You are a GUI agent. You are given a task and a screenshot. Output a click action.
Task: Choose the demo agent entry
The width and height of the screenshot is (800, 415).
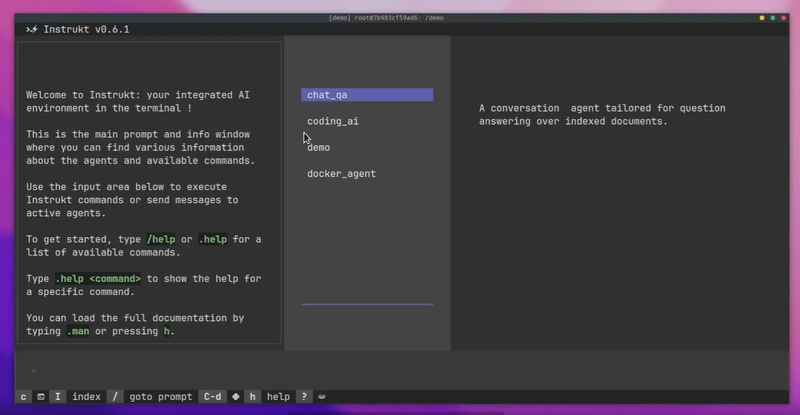coord(319,147)
